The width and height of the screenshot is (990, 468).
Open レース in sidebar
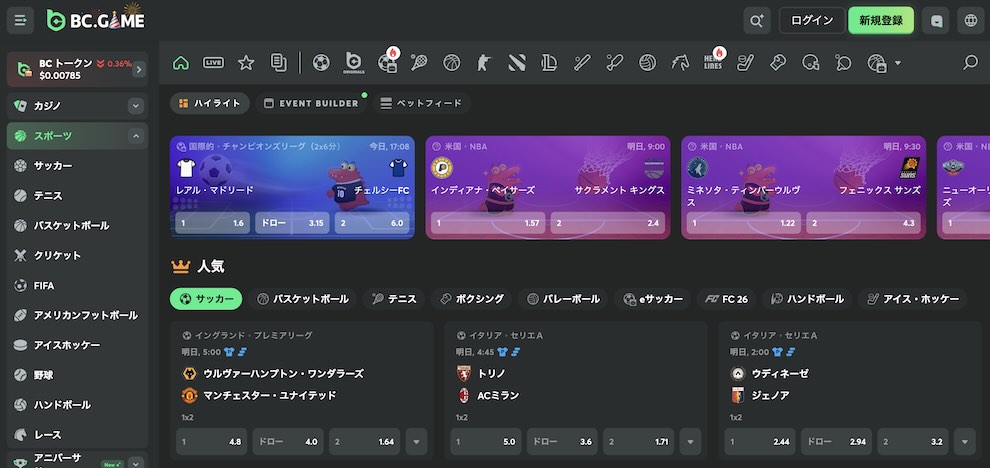point(78,435)
